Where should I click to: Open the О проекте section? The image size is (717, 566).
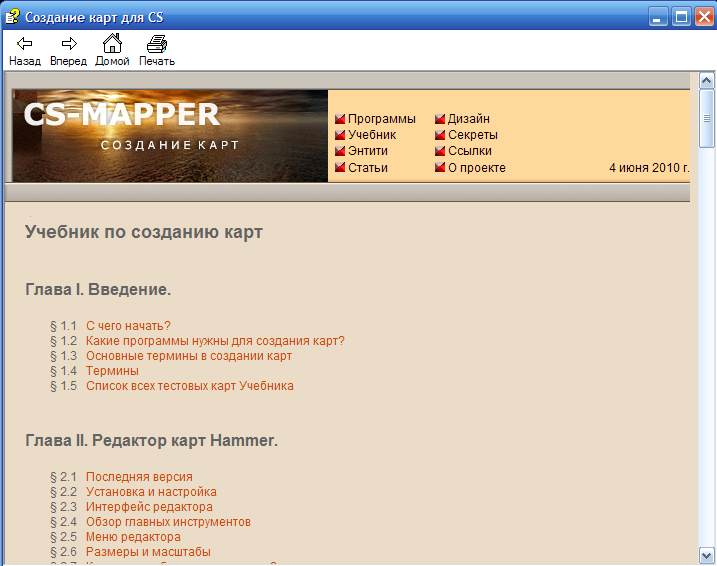click(477, 167)
